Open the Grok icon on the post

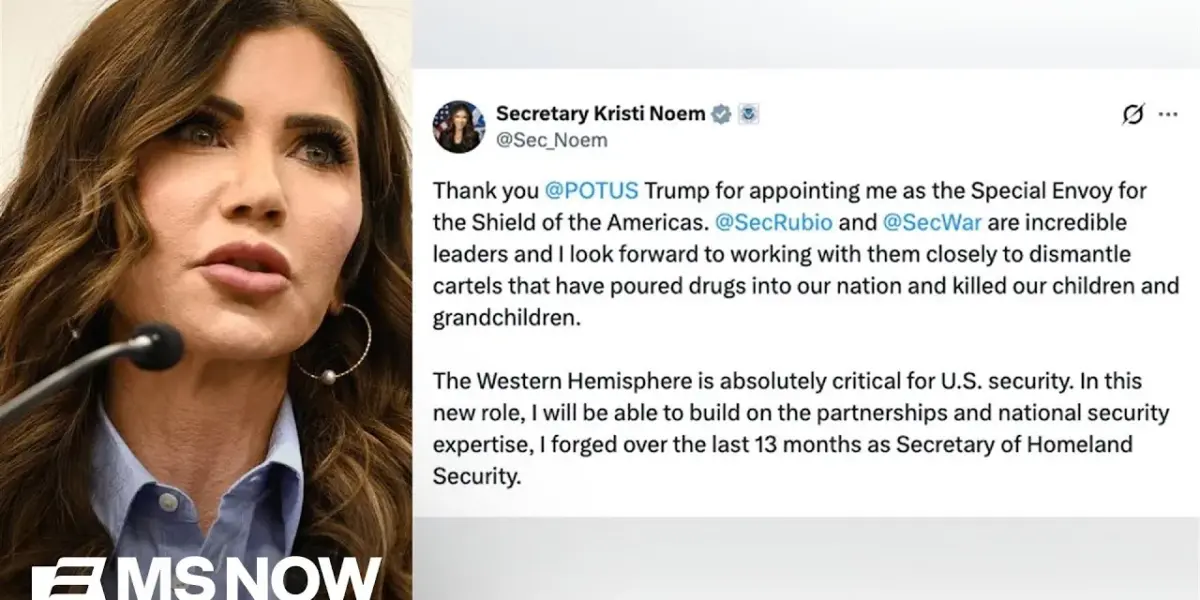1132,115
